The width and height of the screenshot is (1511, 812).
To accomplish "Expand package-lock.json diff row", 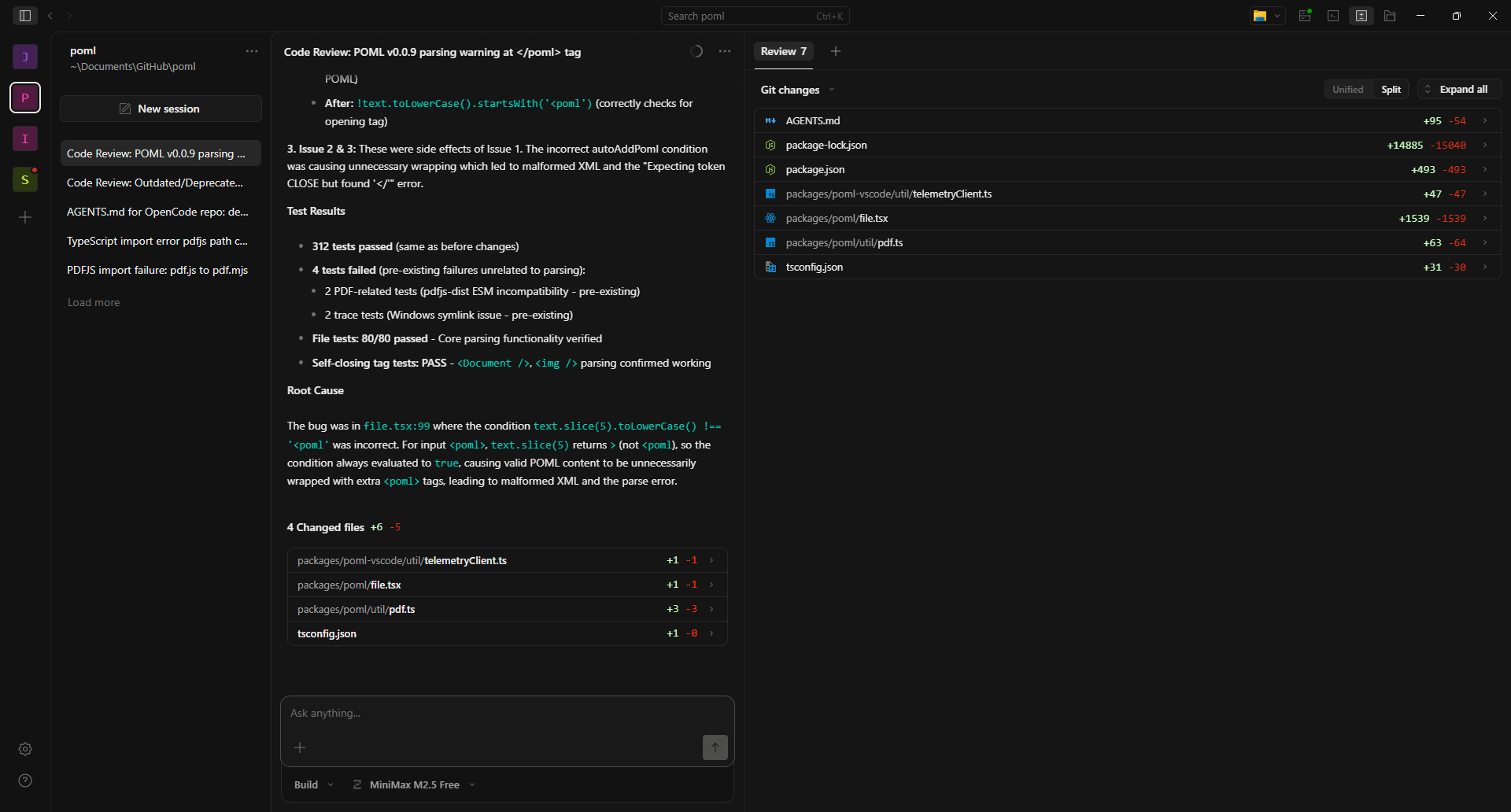I will (x=1485, y=145).
